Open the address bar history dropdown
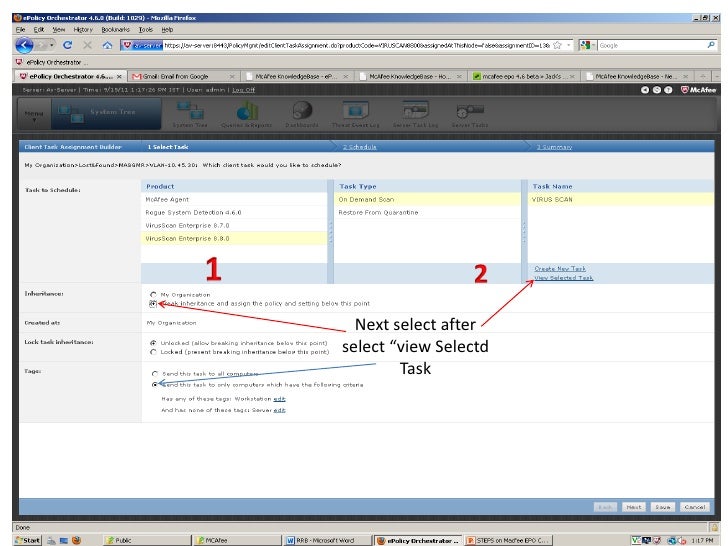 click(569, 45)
